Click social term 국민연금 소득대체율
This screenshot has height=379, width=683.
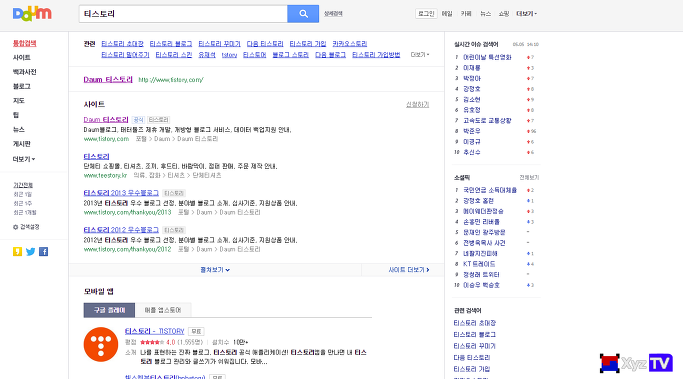[x=490, y=190]
